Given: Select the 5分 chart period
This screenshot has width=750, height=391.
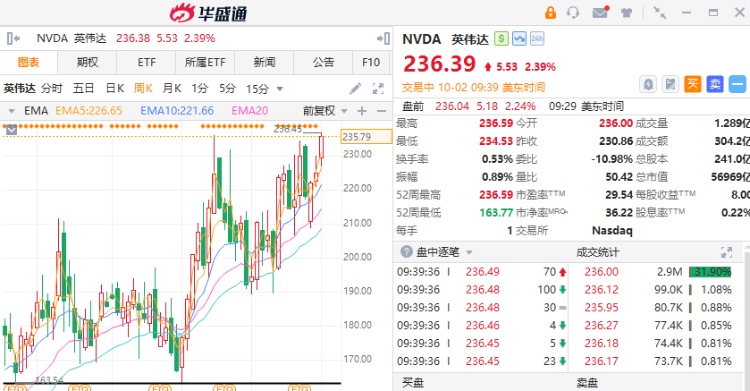Looking at the screenshot, I should [x=228, y=89].
